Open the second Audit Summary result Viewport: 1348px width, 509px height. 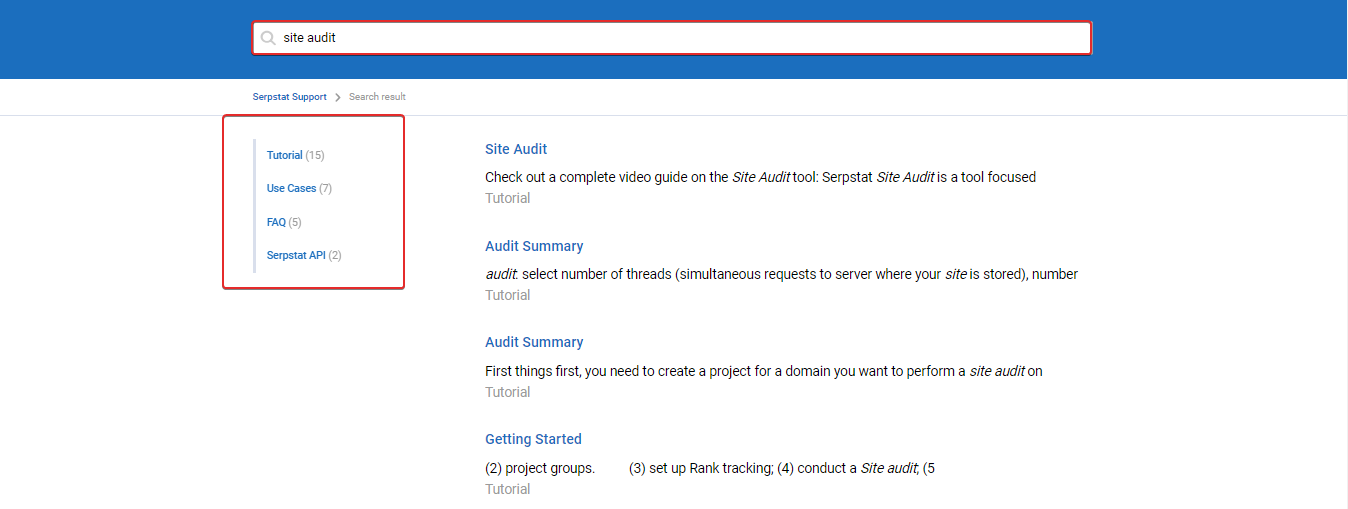[534, 342]
